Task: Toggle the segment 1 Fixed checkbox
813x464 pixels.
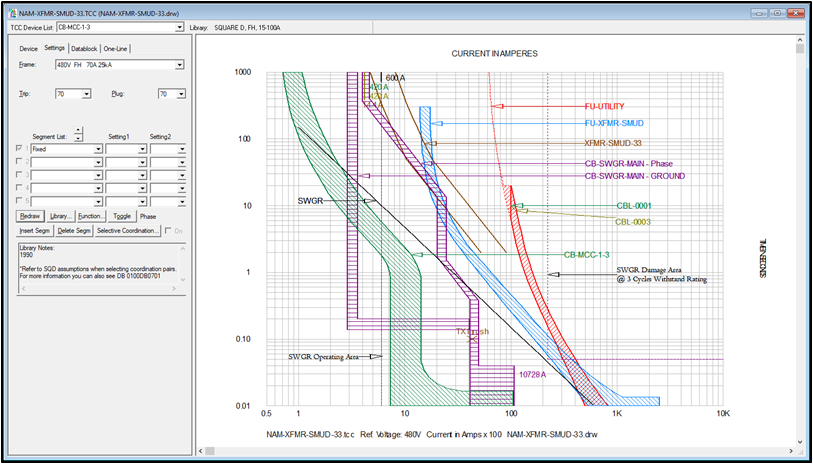Action: coord(21,149)
